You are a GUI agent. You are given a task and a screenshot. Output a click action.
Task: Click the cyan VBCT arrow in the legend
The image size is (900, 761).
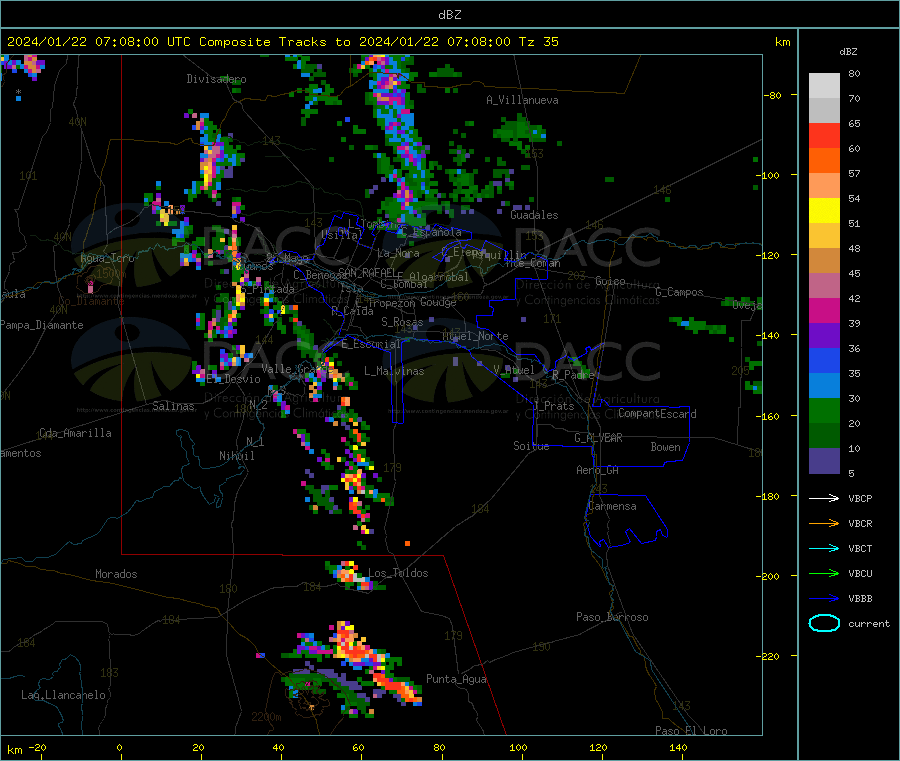tap(824, 548)
